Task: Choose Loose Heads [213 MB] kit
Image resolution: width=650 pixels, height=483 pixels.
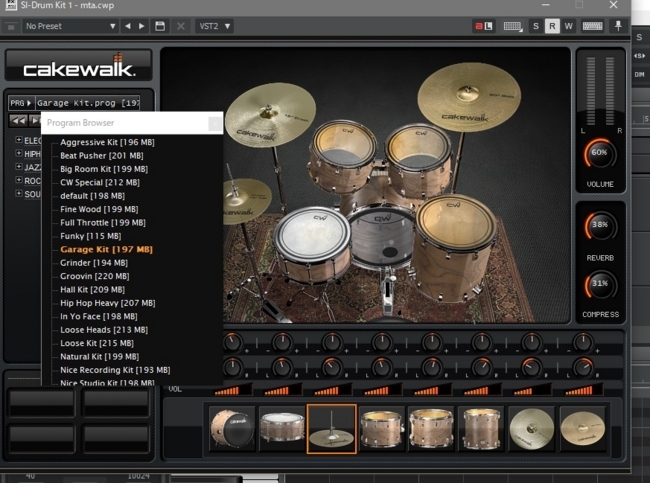Action: 104,330
